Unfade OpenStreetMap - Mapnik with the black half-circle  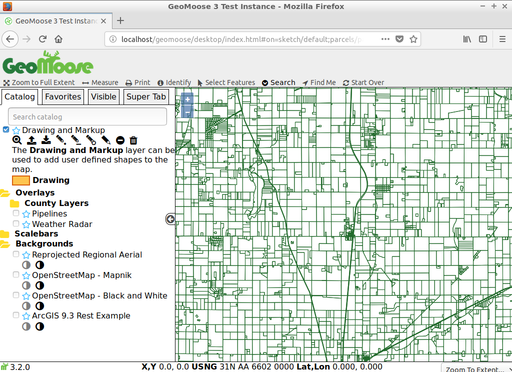point(40,286)
